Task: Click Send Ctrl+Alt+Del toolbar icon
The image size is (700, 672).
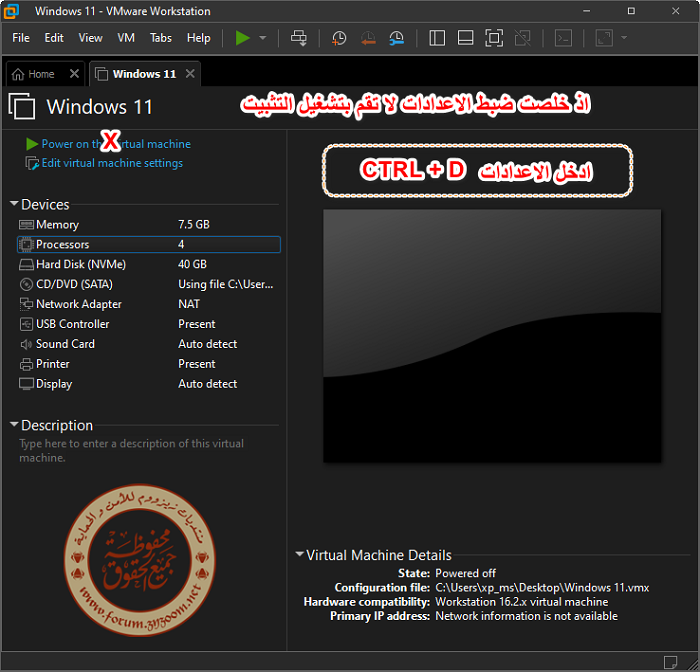Action: [299, 38]
